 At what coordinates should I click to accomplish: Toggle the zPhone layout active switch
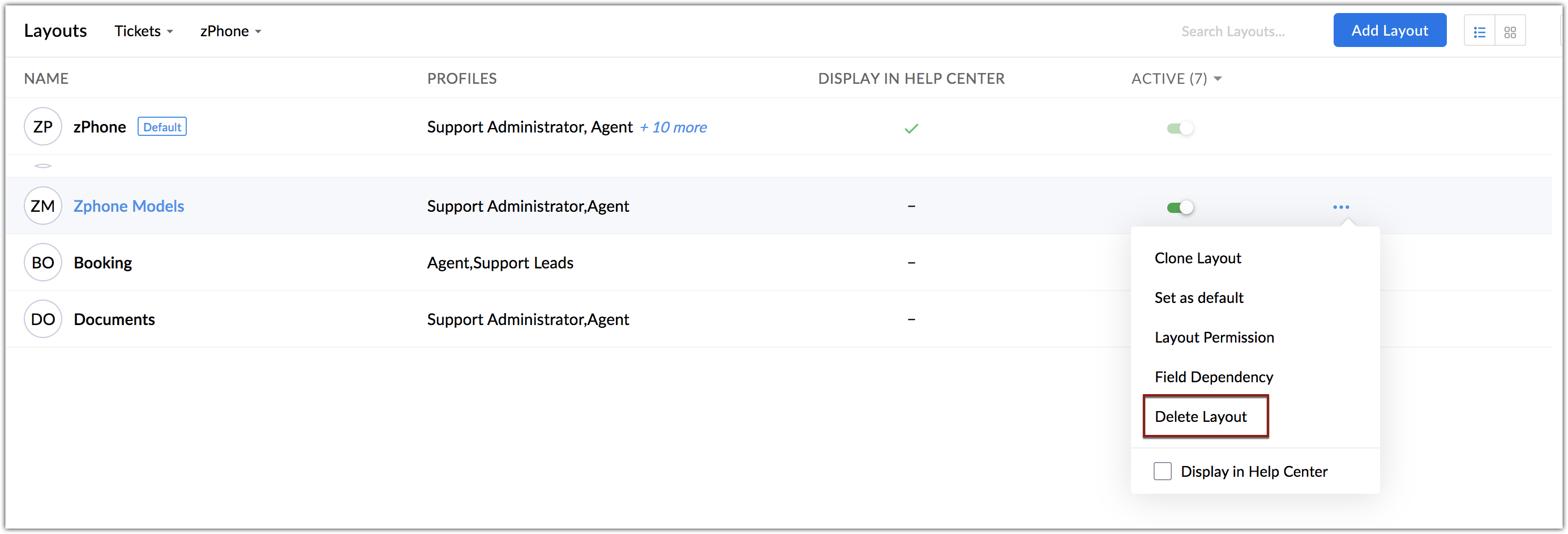(1180, 128)
